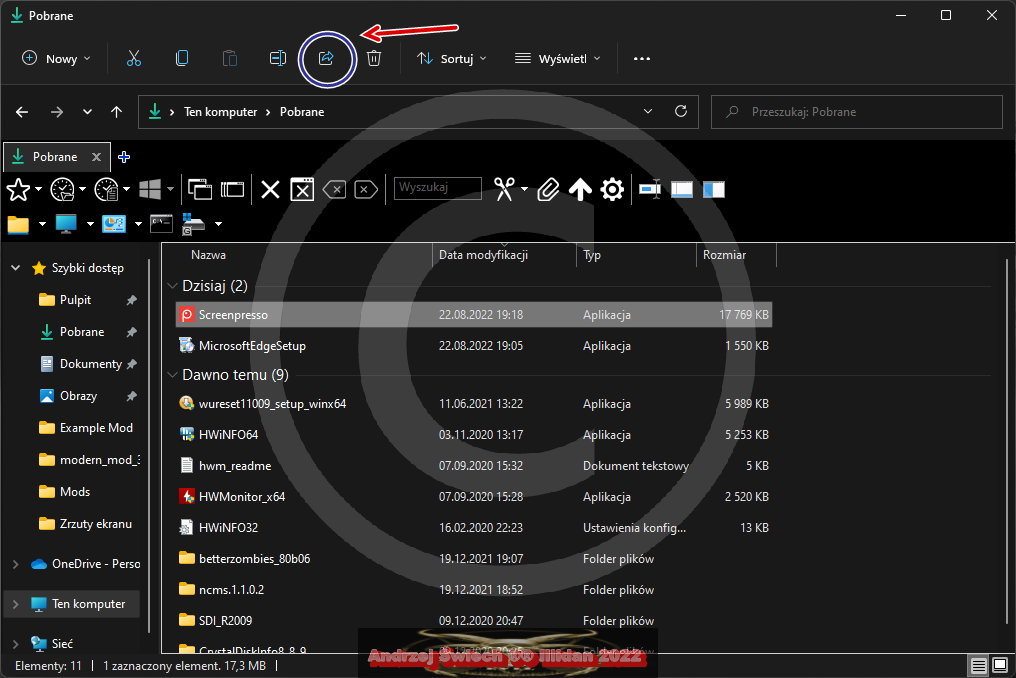
Task: Toggle the horizontal pane layout icon
Action: (682, 189)
